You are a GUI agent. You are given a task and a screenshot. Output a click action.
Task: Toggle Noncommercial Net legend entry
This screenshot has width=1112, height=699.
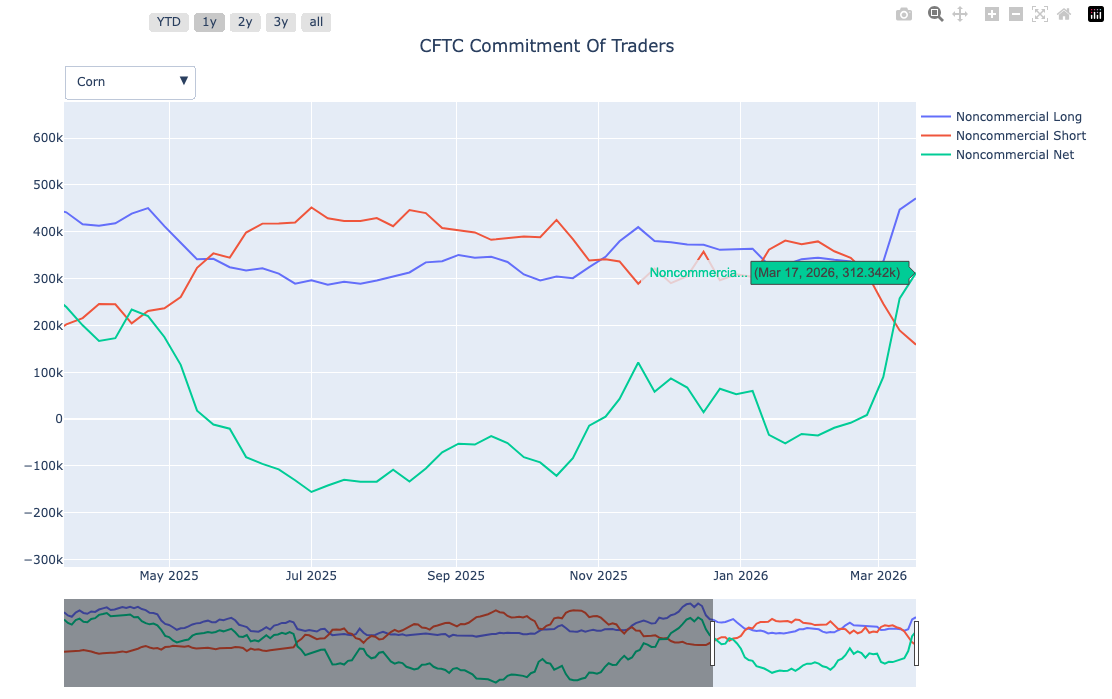pos(1014,155)
